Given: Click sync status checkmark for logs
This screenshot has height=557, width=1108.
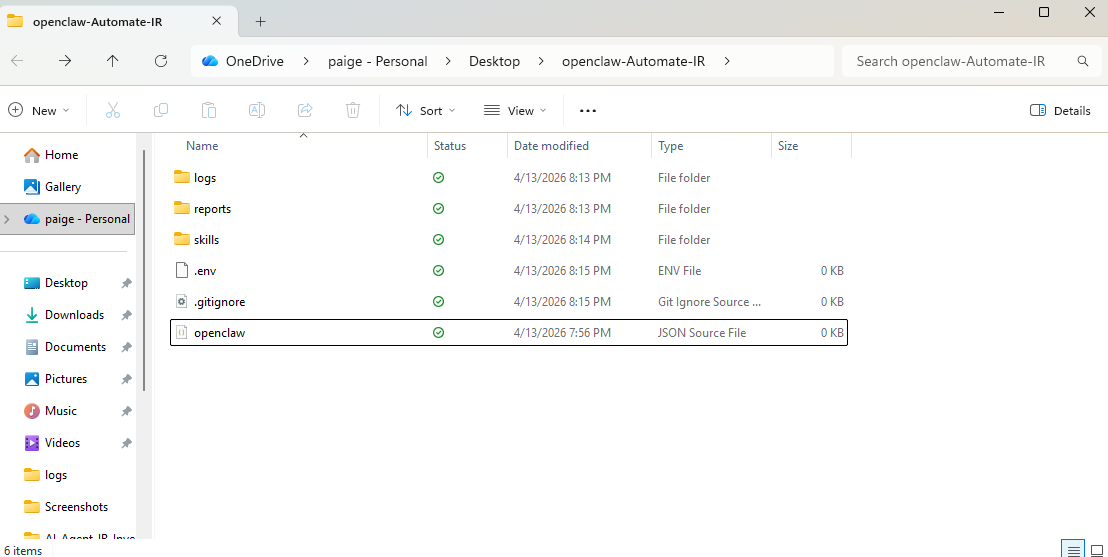Looking at the screenshot, I should [438, 177].
